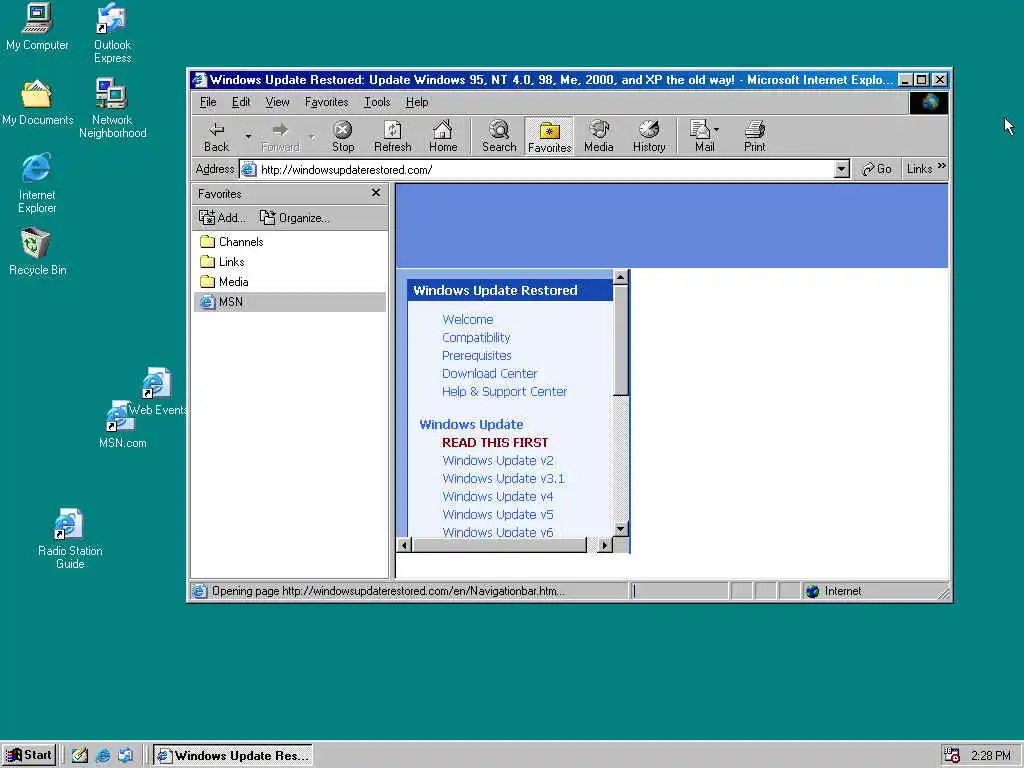Open the Search pane
This screenshot has height=768, width=1024.
(499, 136)
